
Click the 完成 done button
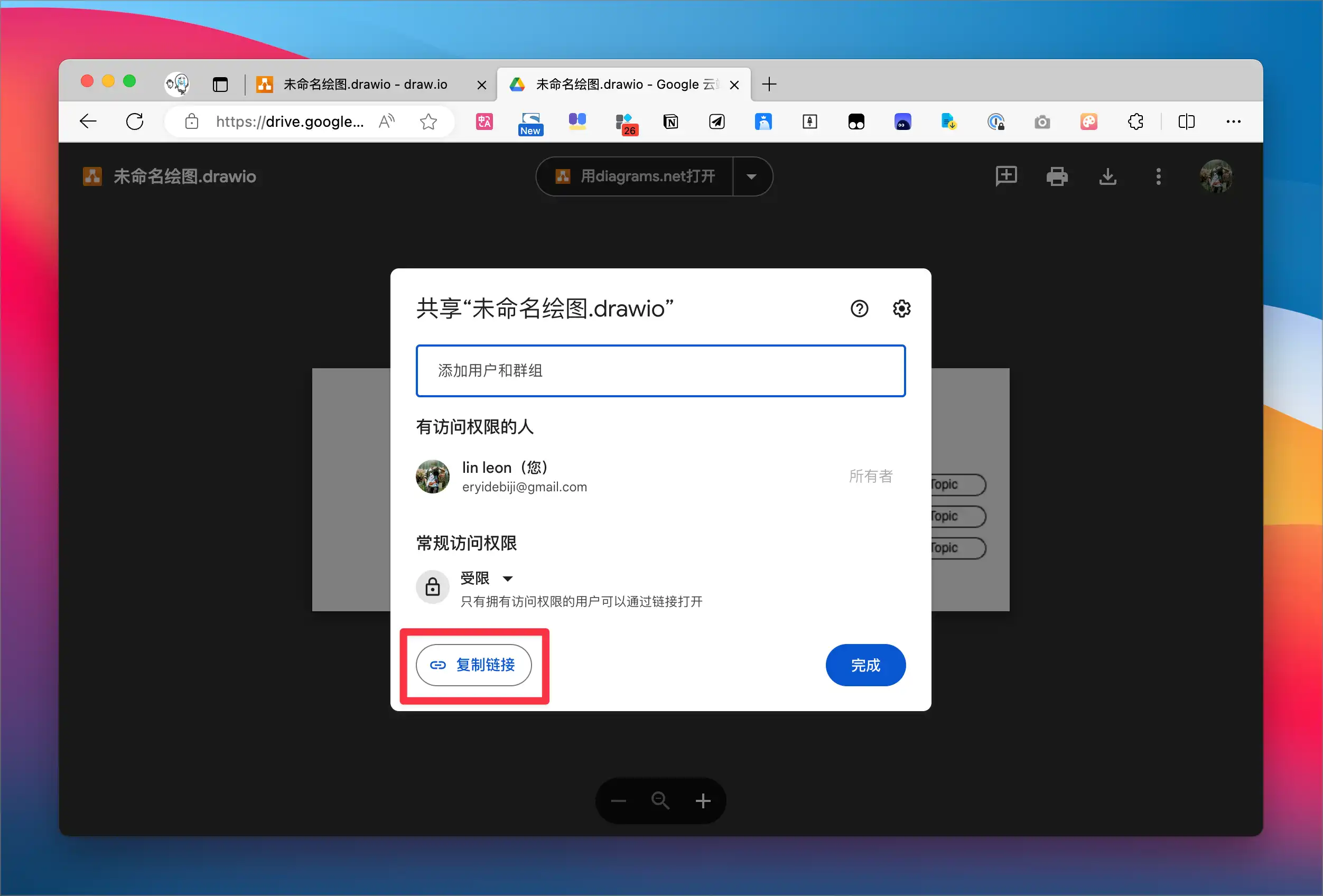pyautogui.click(x=865, y=665)
